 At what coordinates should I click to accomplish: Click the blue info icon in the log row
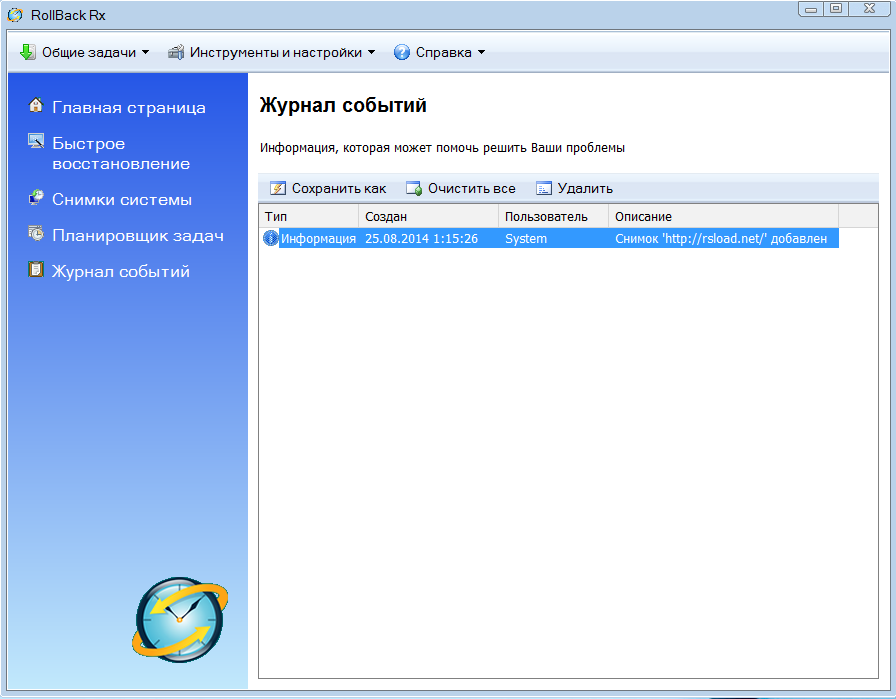270,238
